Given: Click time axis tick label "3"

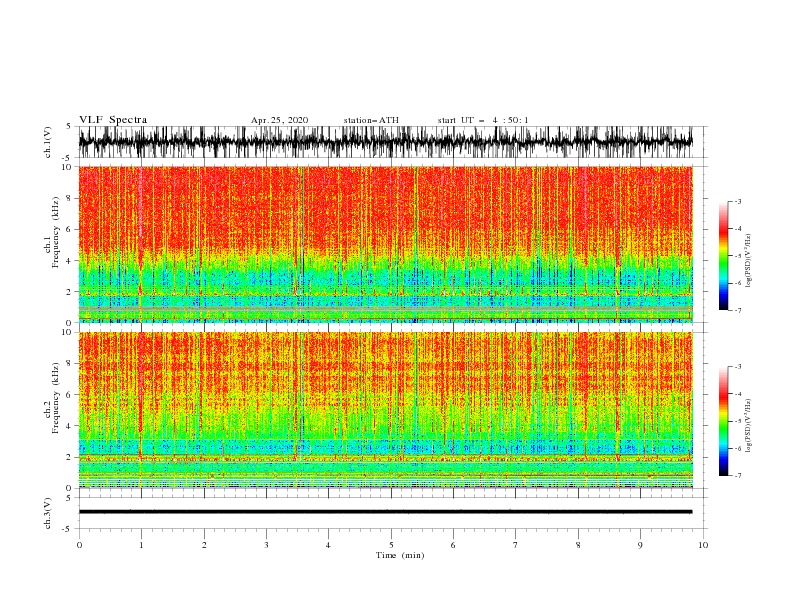Looking at the screenshot, I should [266, 545].
